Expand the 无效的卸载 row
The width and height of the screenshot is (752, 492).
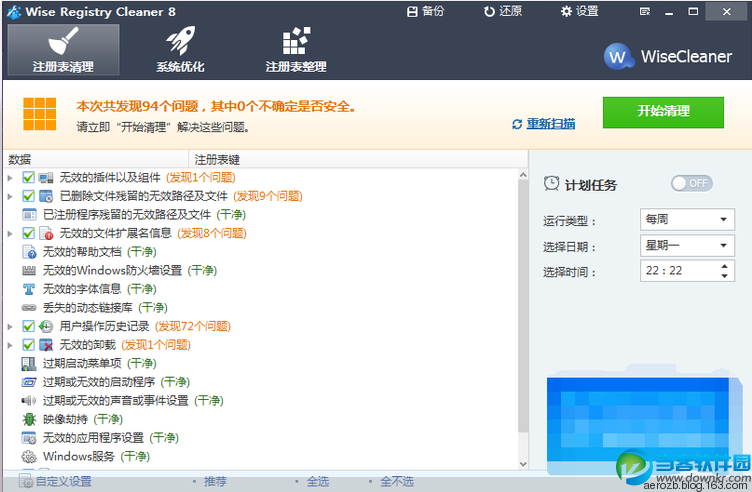click(x=10, y=345)
